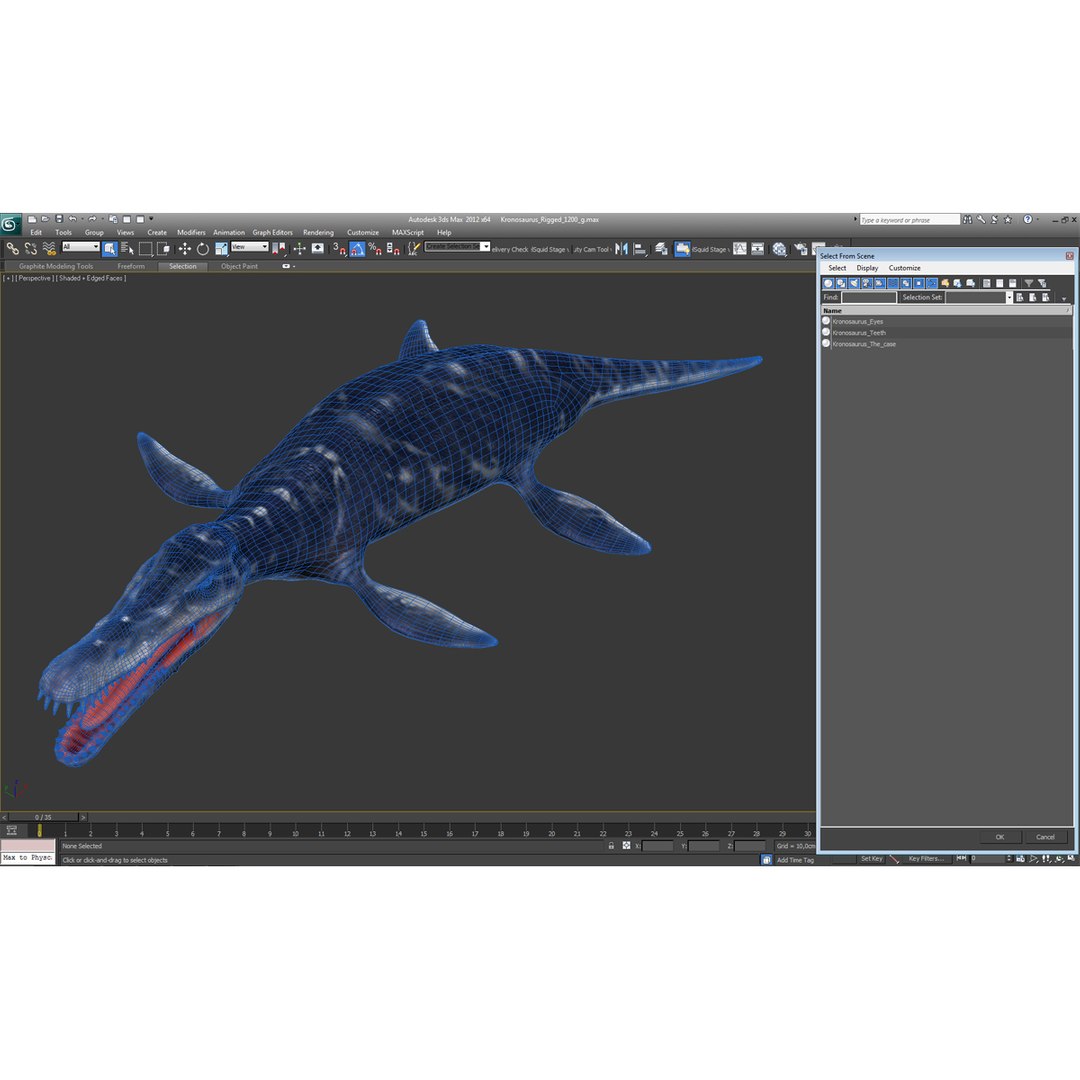1080x1080 pixels.
Task: Click the Edit Named Selection Sets icon
Action: point(413,249)
